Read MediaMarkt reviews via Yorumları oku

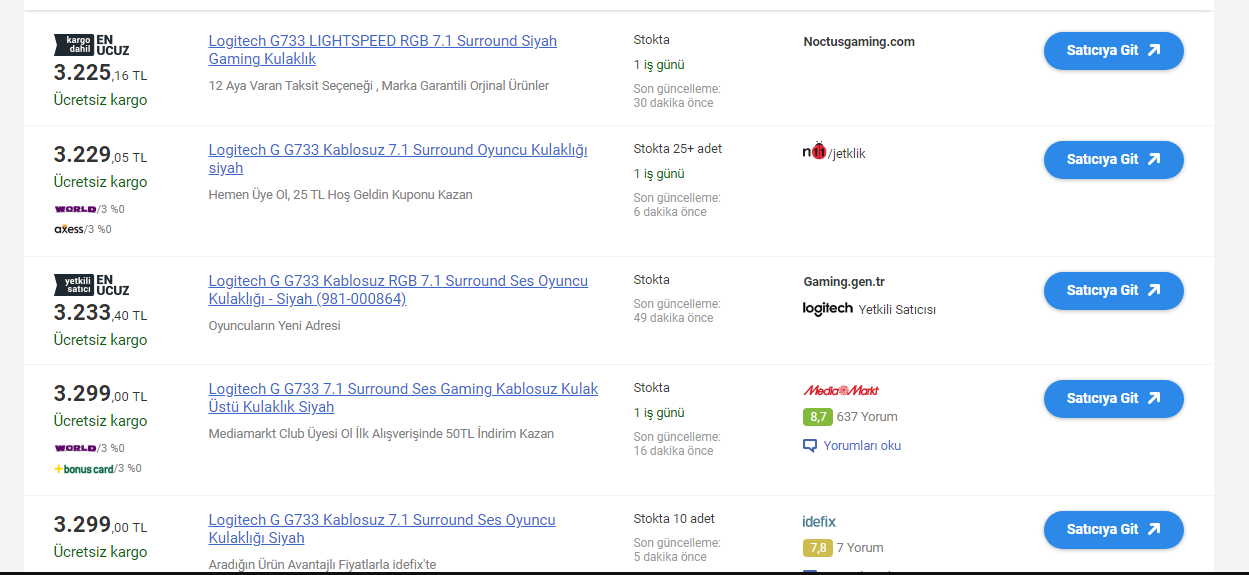[x=861, y=446]
